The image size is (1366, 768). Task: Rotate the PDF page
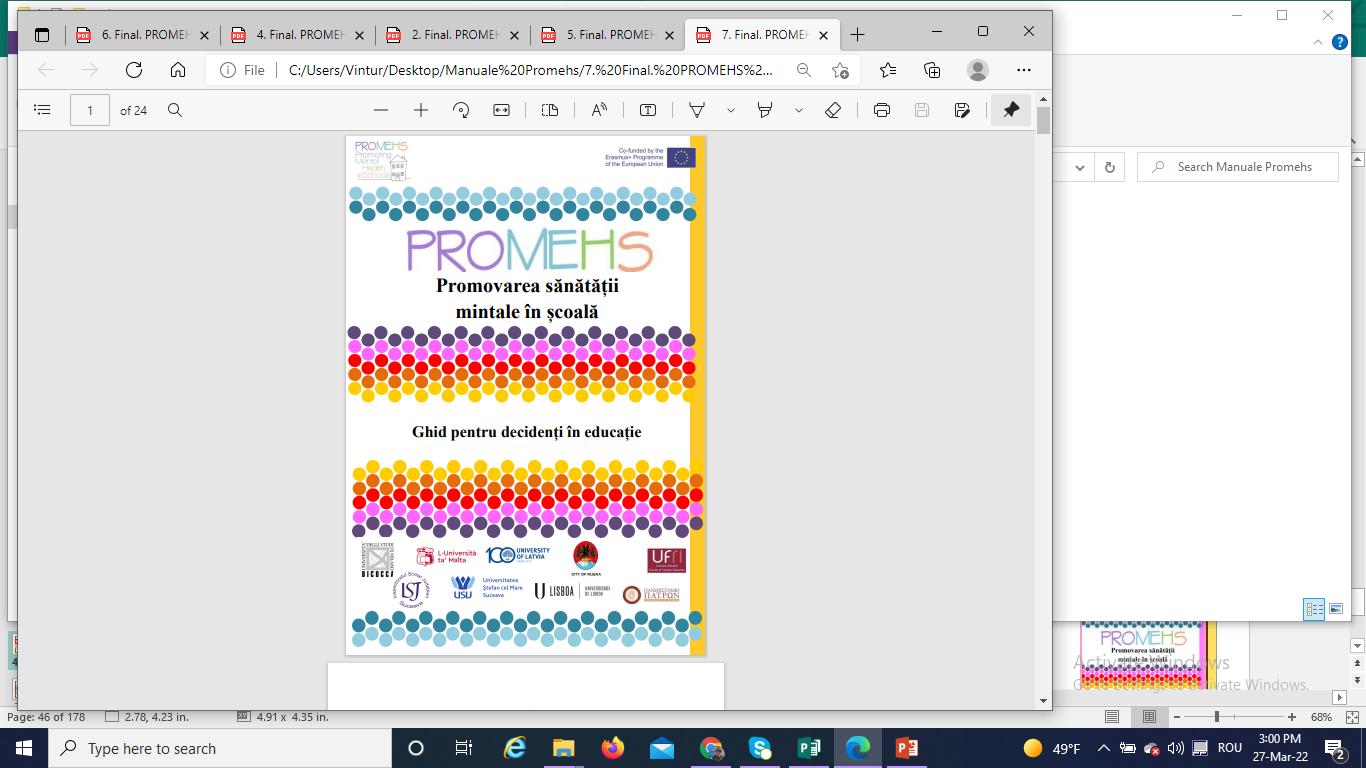[x=461, y=110]
